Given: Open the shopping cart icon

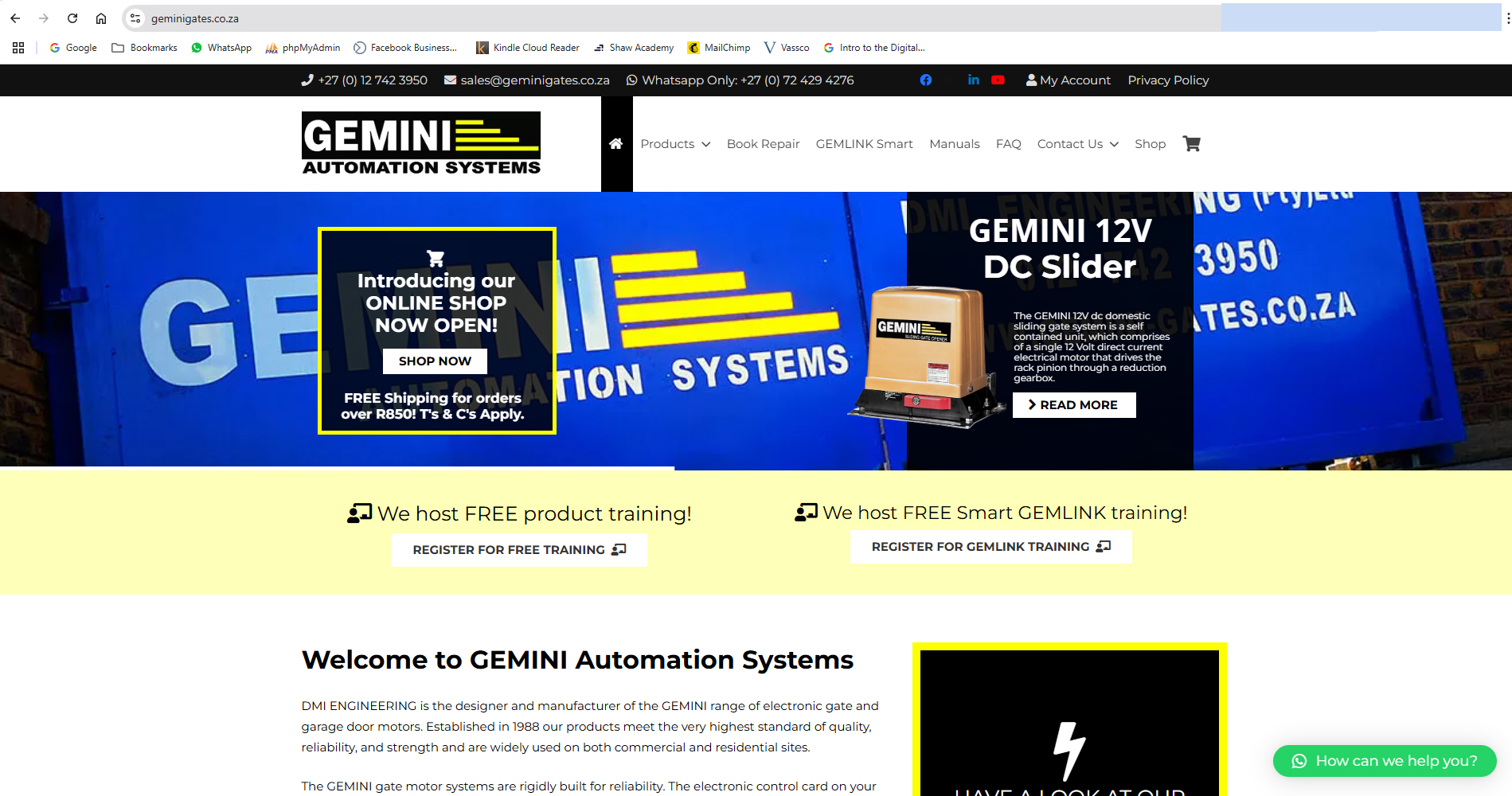Looking at the screenshot, I should pyautogui.click(x=1191, y=144).
